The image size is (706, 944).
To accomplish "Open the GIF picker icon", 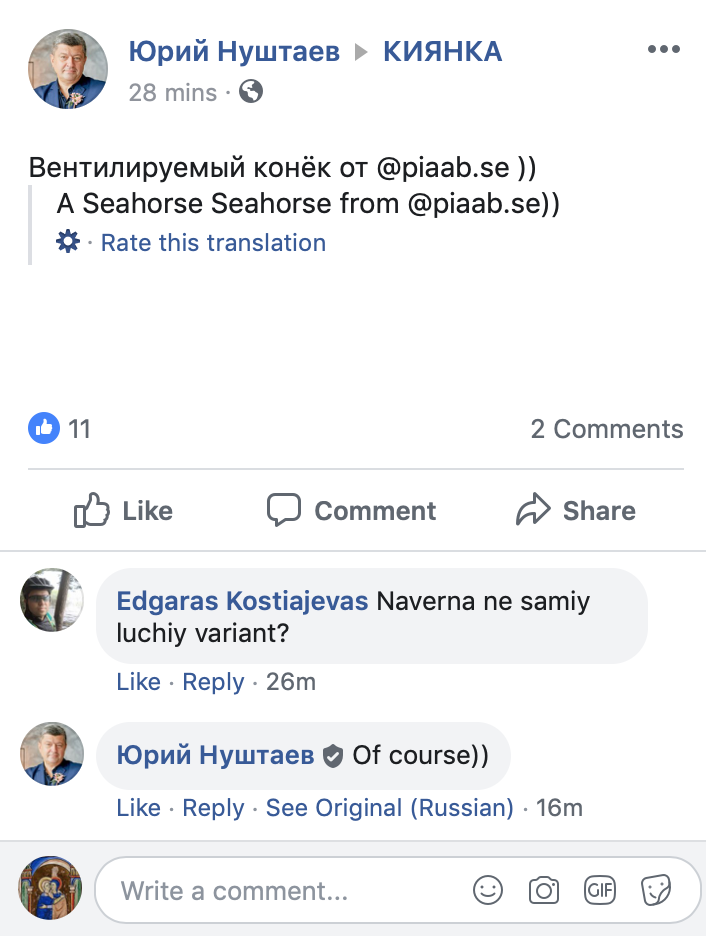I will [x=600, y=890].
